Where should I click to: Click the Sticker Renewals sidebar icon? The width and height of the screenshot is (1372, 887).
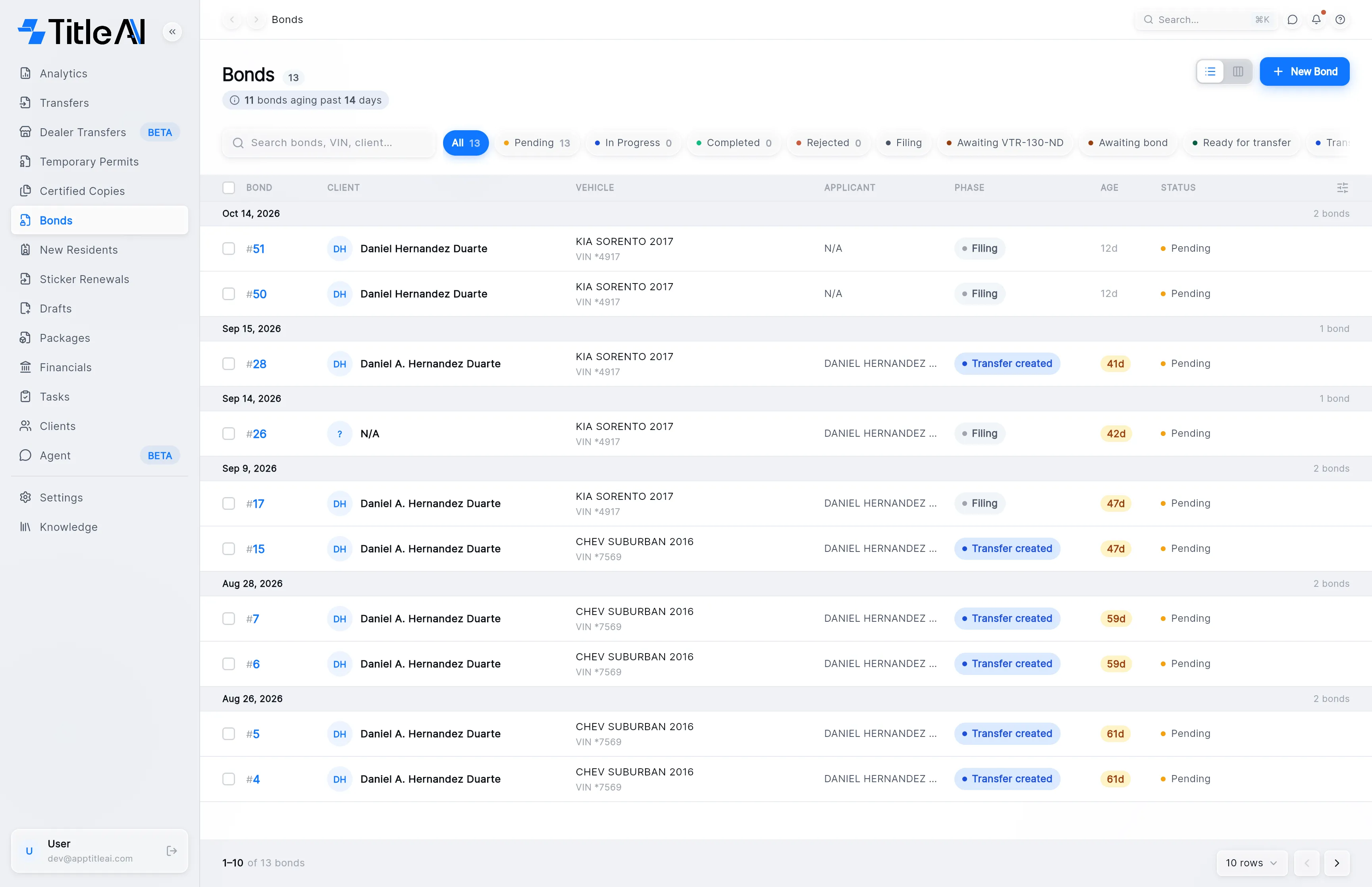(25, 279)
